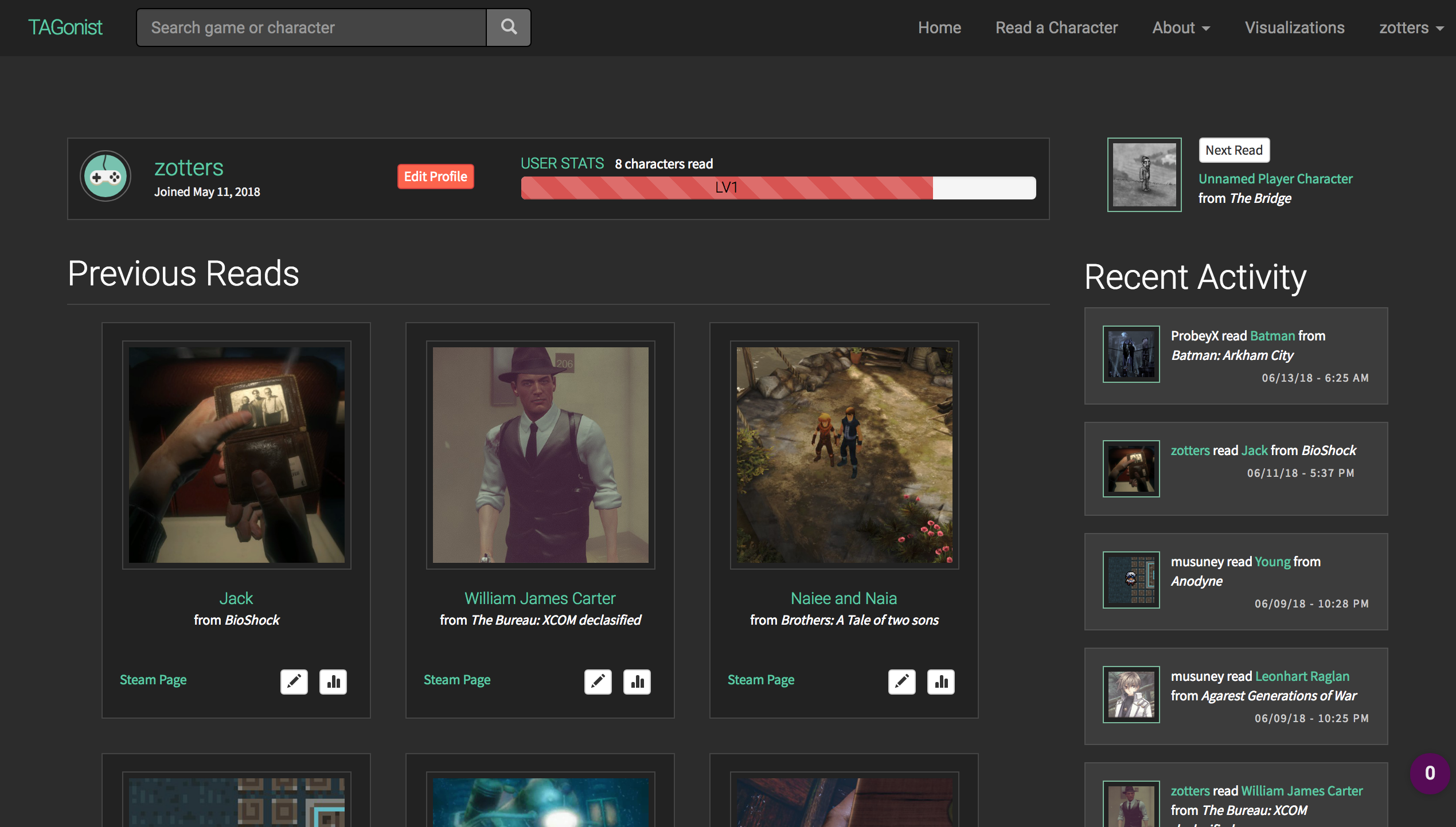The height and width of the screenshot is (827, 1456).
Task: Open William James Carter activity link
Action: click(x=1302, y=791)
